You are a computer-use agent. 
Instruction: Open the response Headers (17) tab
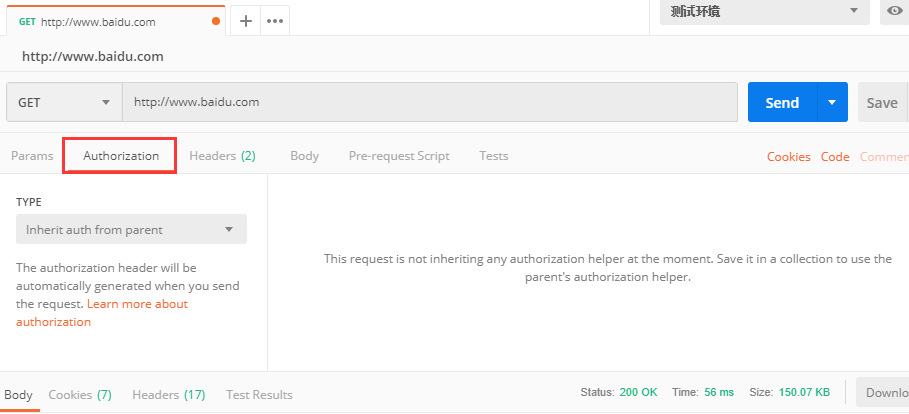click(169, 394)
